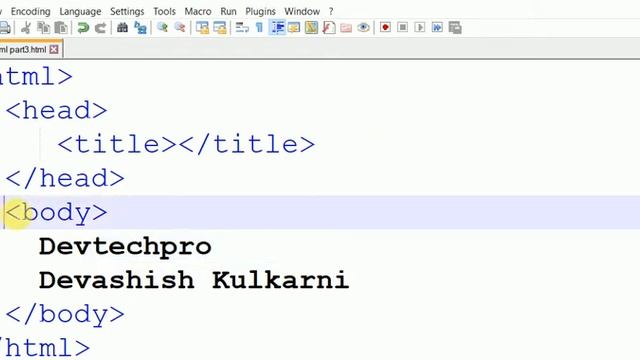Open the Function List icon

point(329,28)
